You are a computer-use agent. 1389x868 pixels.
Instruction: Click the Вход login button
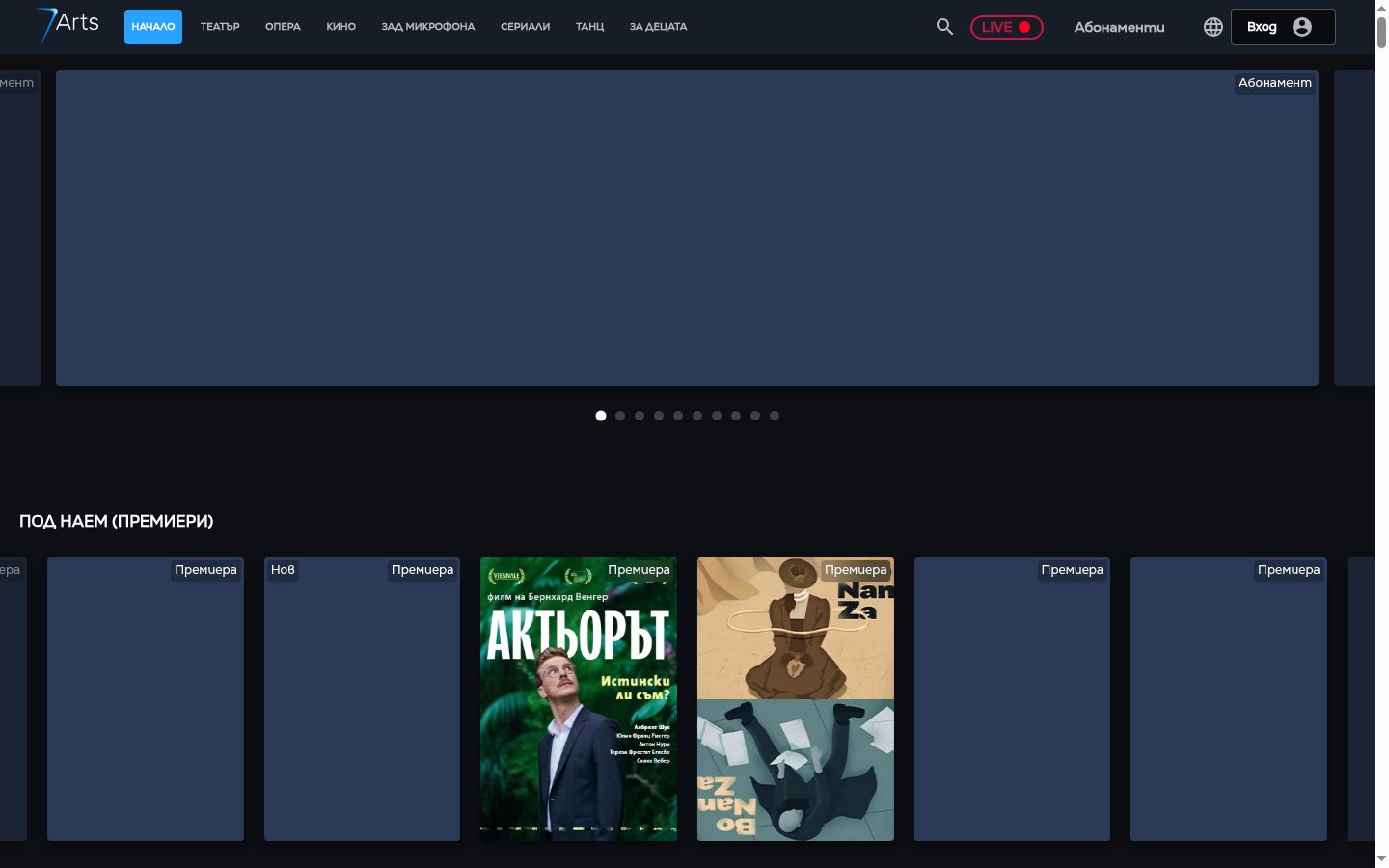[x=1283, y=27]
